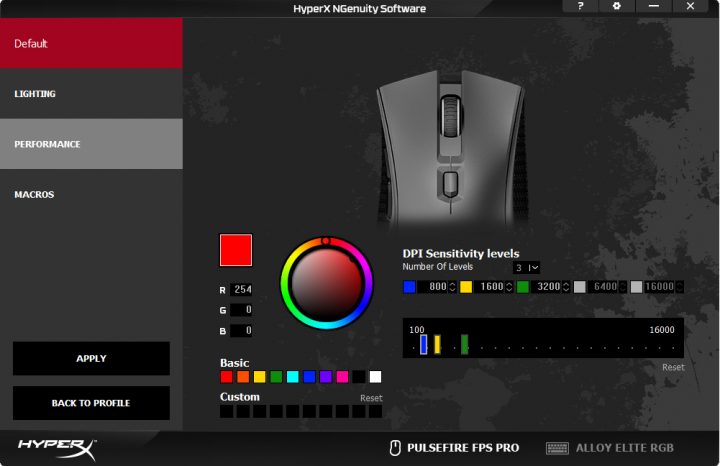Click the help question mark icon

[580, 7]
